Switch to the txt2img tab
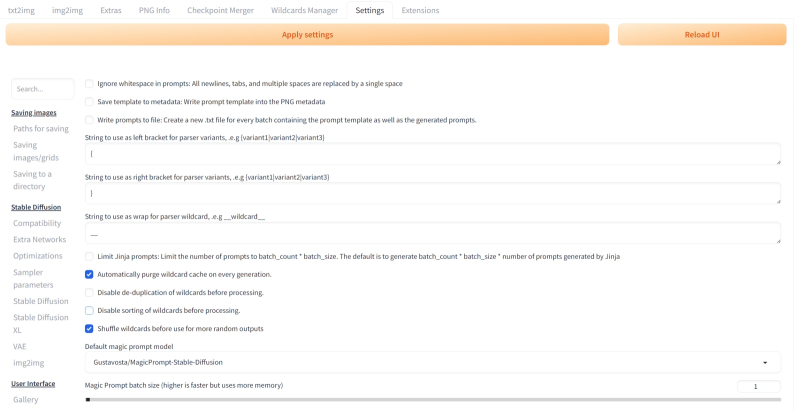 click(x=21, y=10)
